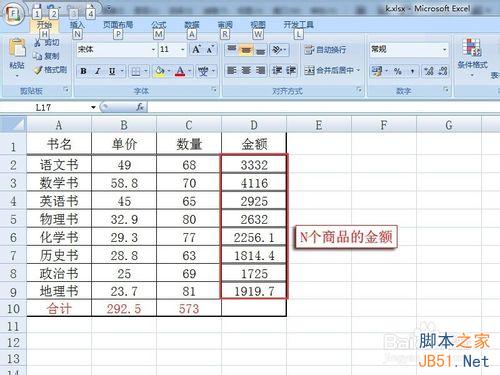Apply the yellow fill color bucket

(x=160, y=71)
